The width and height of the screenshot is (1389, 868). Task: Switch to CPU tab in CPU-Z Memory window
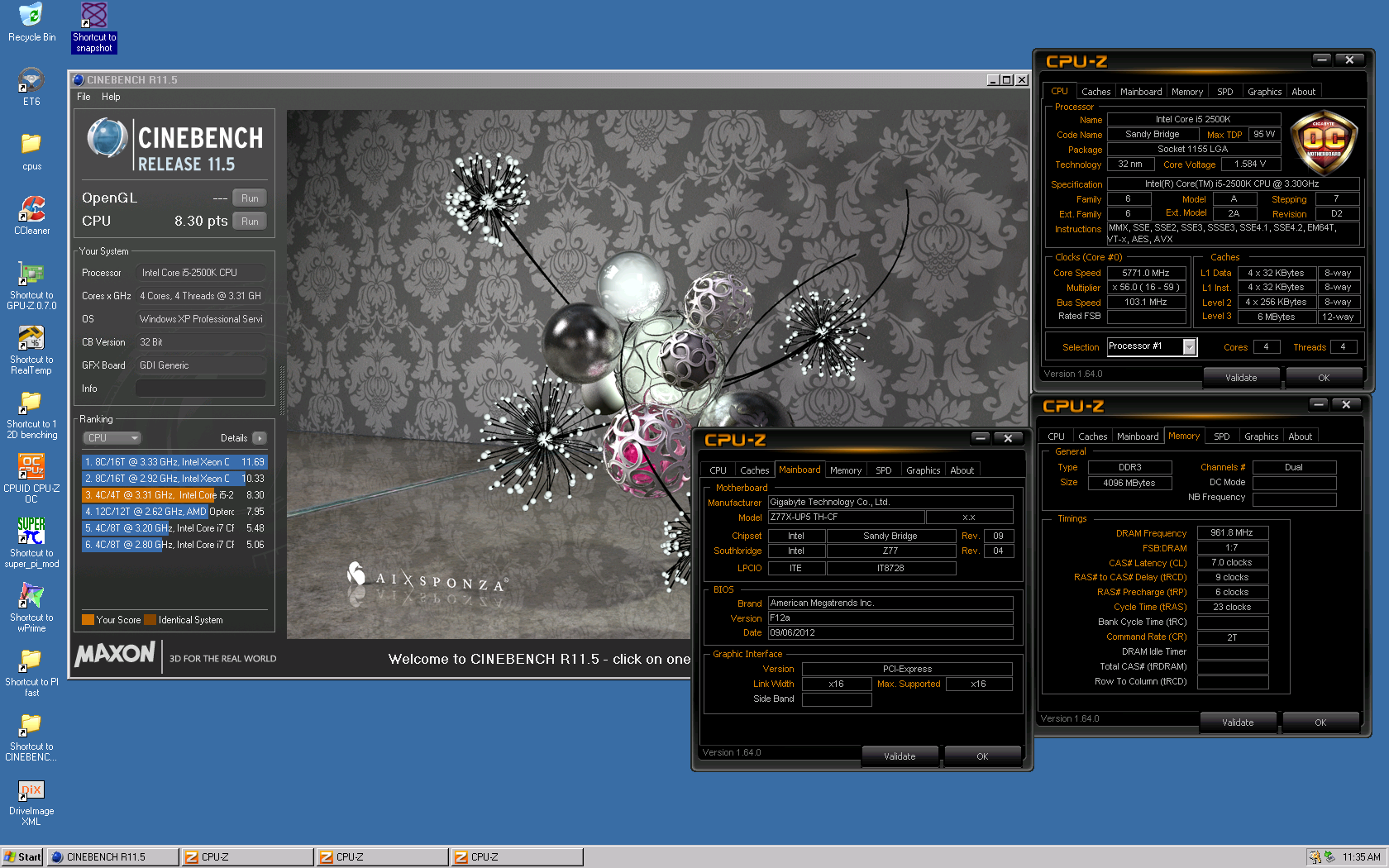1056,436
